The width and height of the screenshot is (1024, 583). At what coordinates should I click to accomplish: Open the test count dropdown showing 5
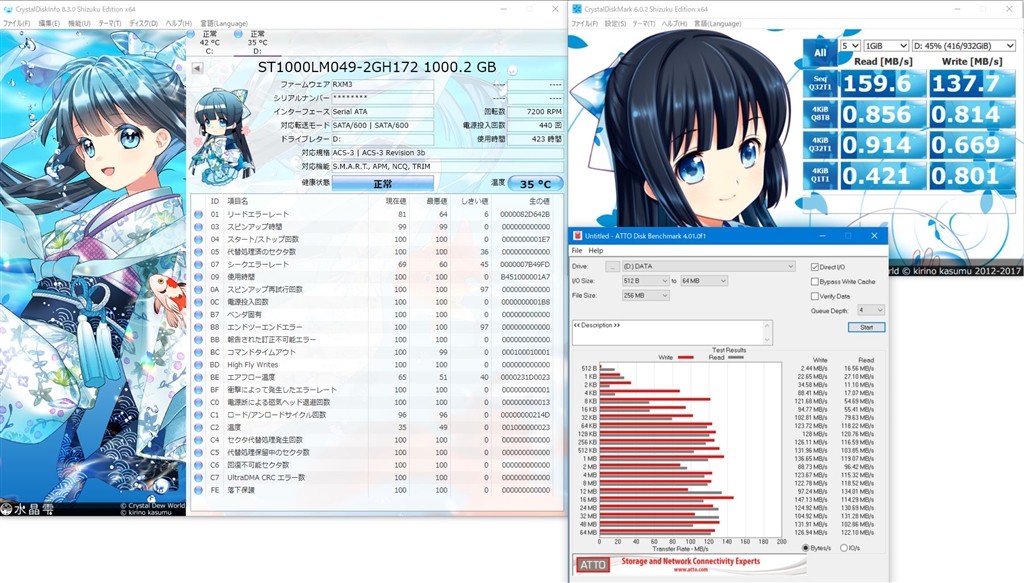click(x=850, y=46)
